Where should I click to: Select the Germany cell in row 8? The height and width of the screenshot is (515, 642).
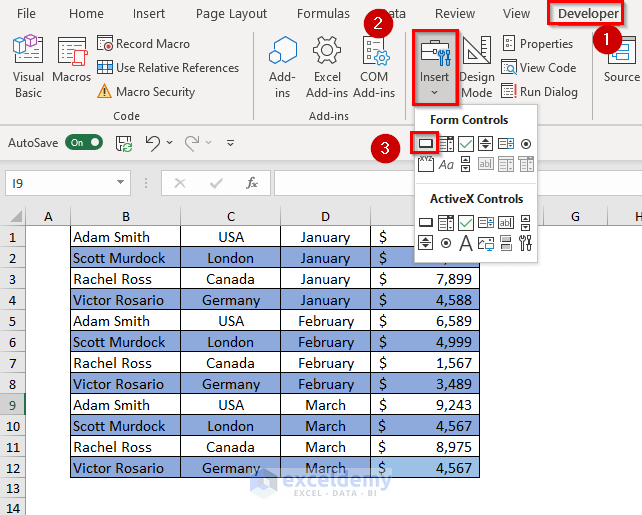(x=231, y=384)
